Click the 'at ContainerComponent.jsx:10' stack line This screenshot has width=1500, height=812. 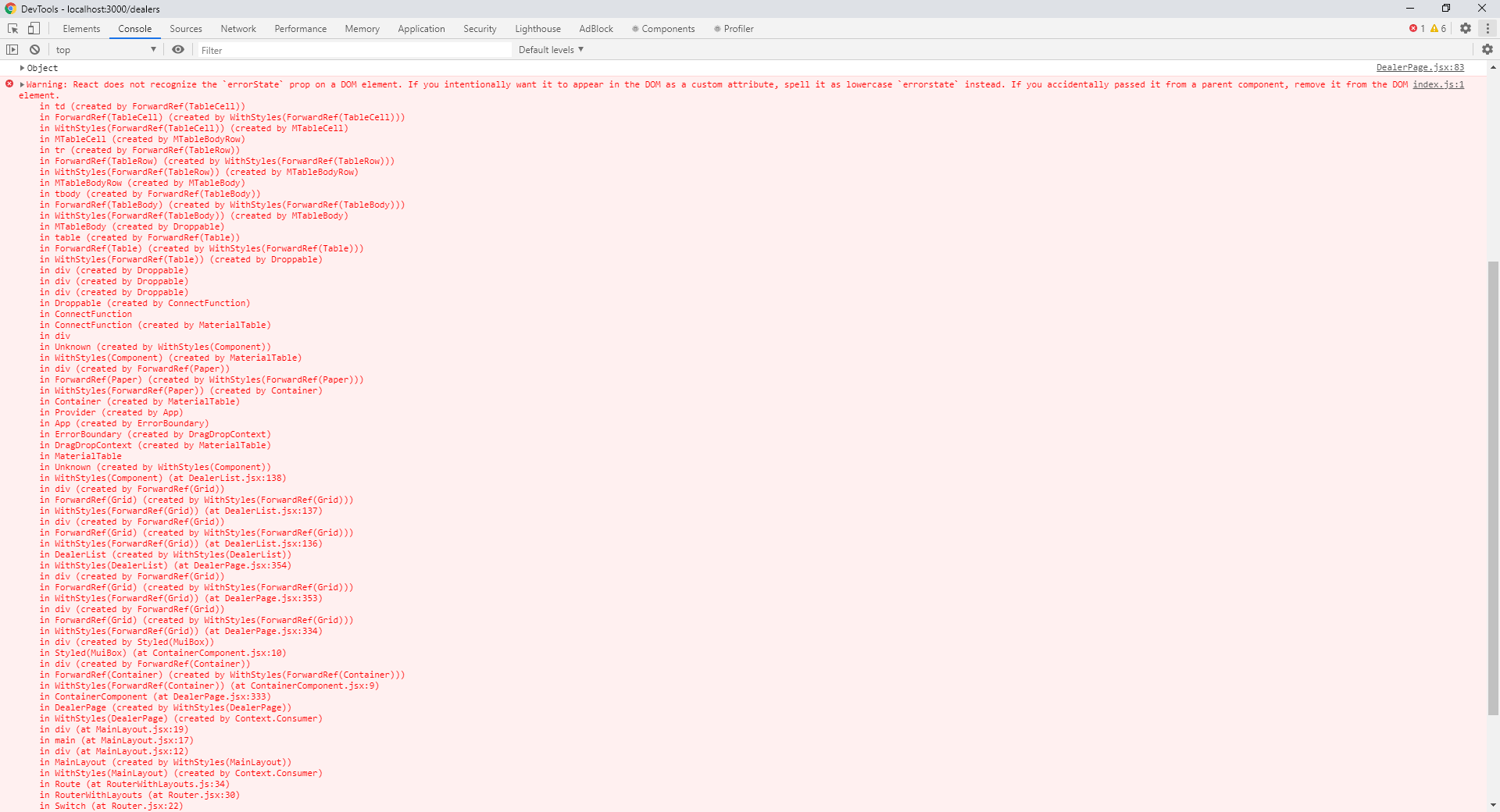tap(163, 653)
